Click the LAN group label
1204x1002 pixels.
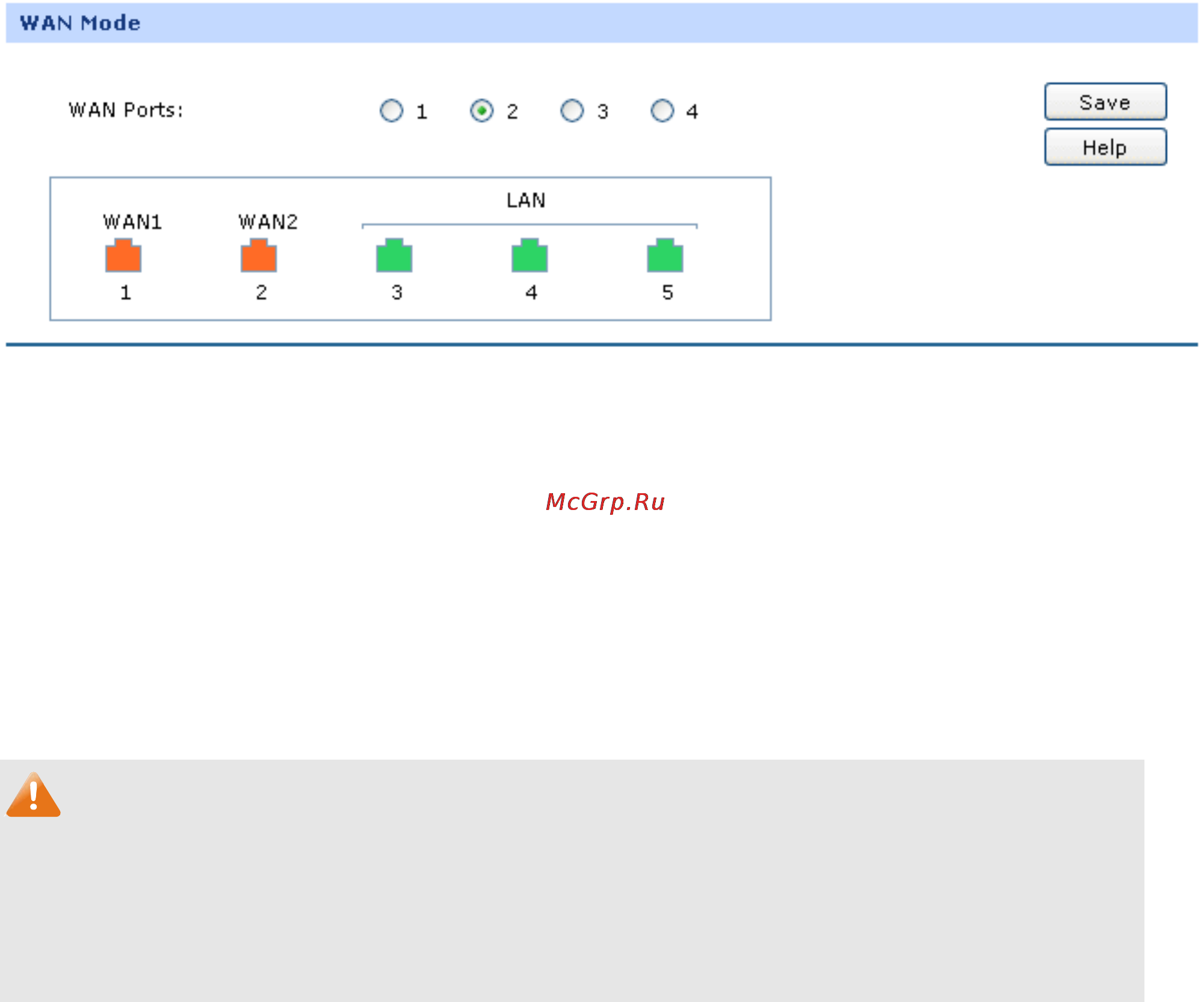[x=526, y=200]
